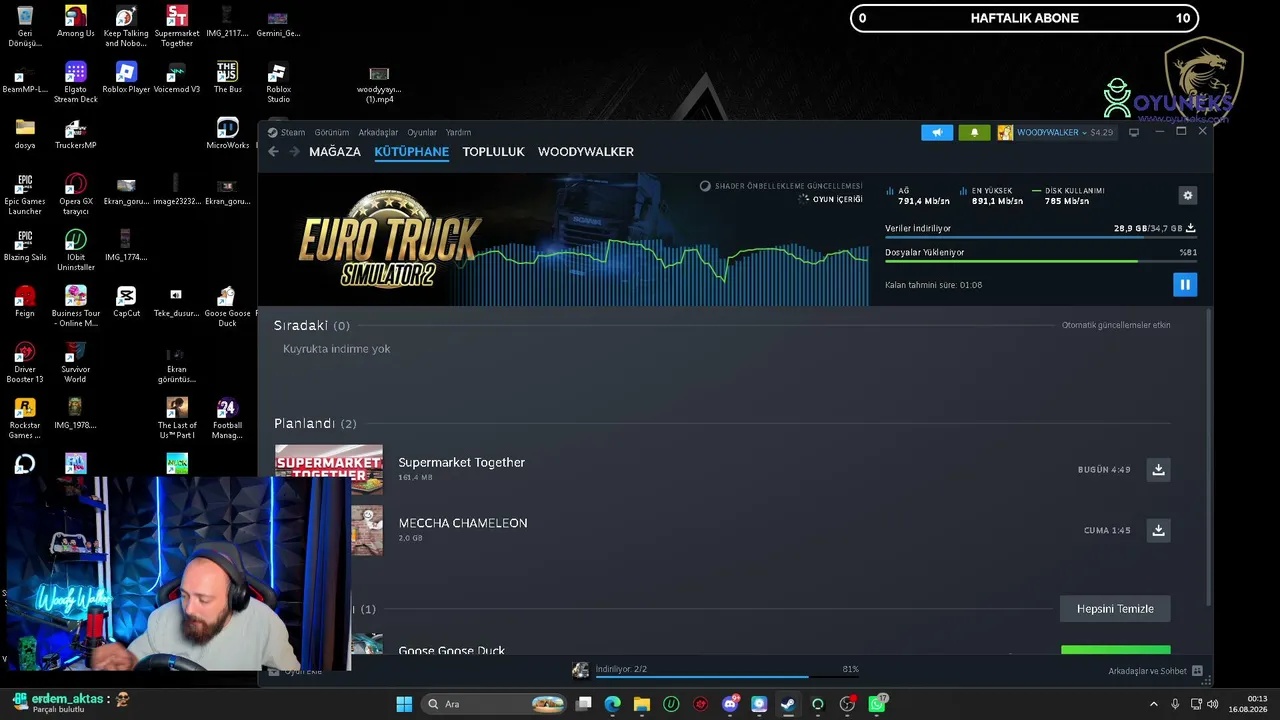This screenshot has width=1280, height=720.
Task: Open WhatsApp from the taskbar
Action: [x=877, y=704]
